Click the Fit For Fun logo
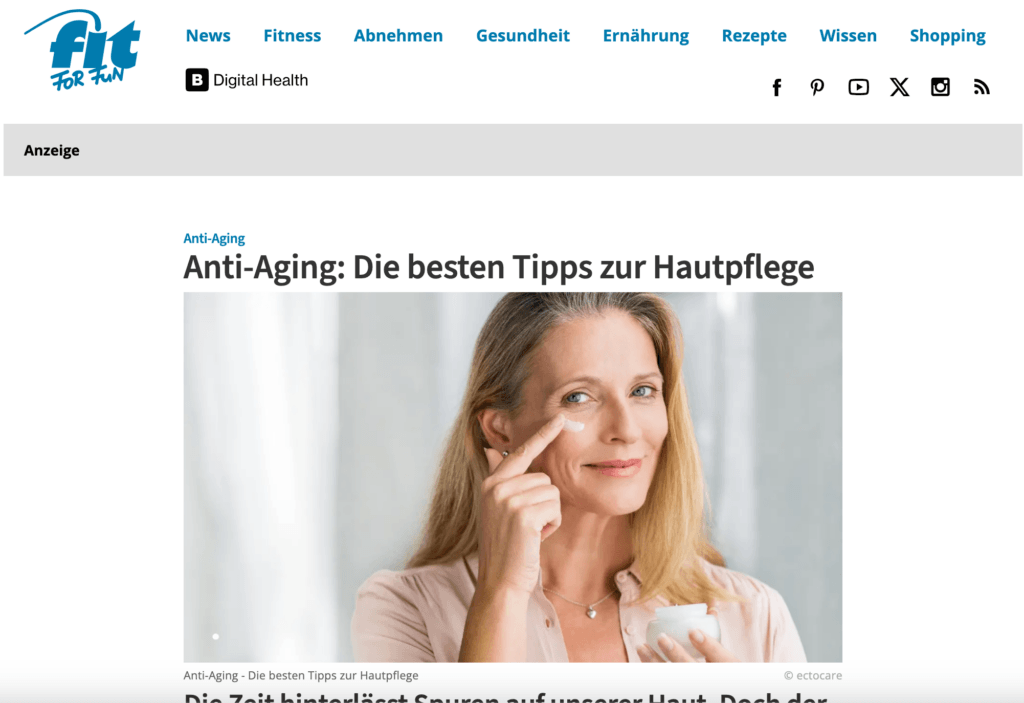Image resolution: width=1024 pixels, height=703 pixels. pos(82,50)
